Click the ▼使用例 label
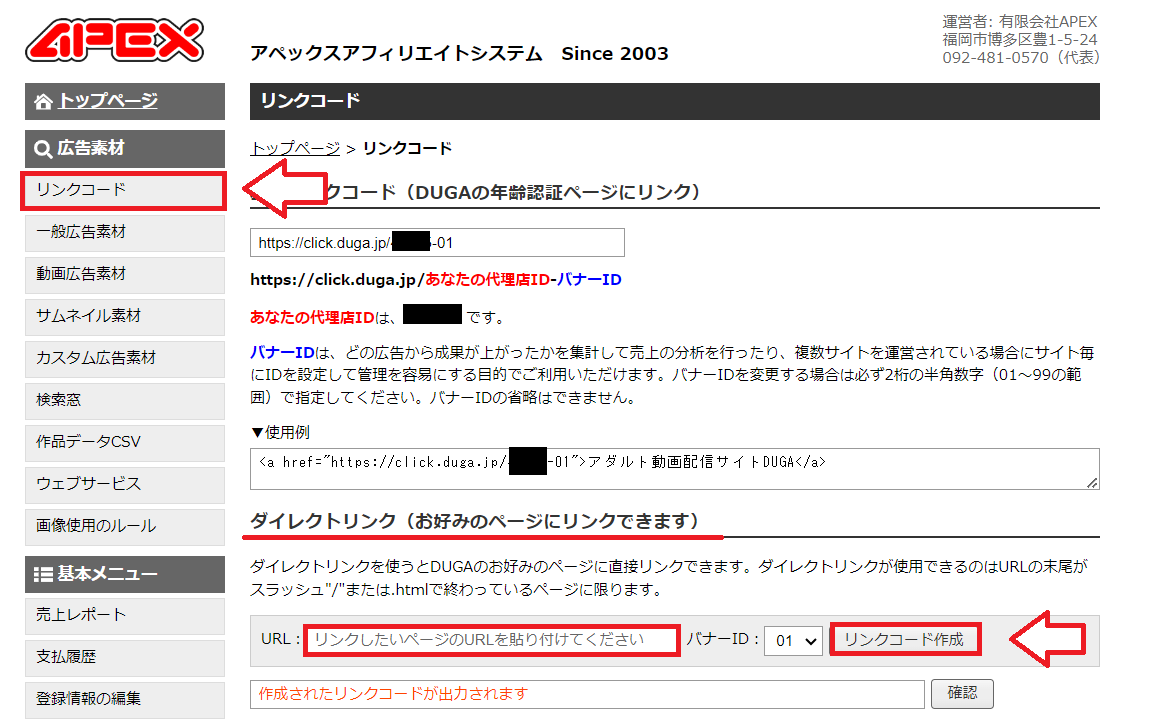Screen dimensions: 1171x724 click(x=280, y=433)
